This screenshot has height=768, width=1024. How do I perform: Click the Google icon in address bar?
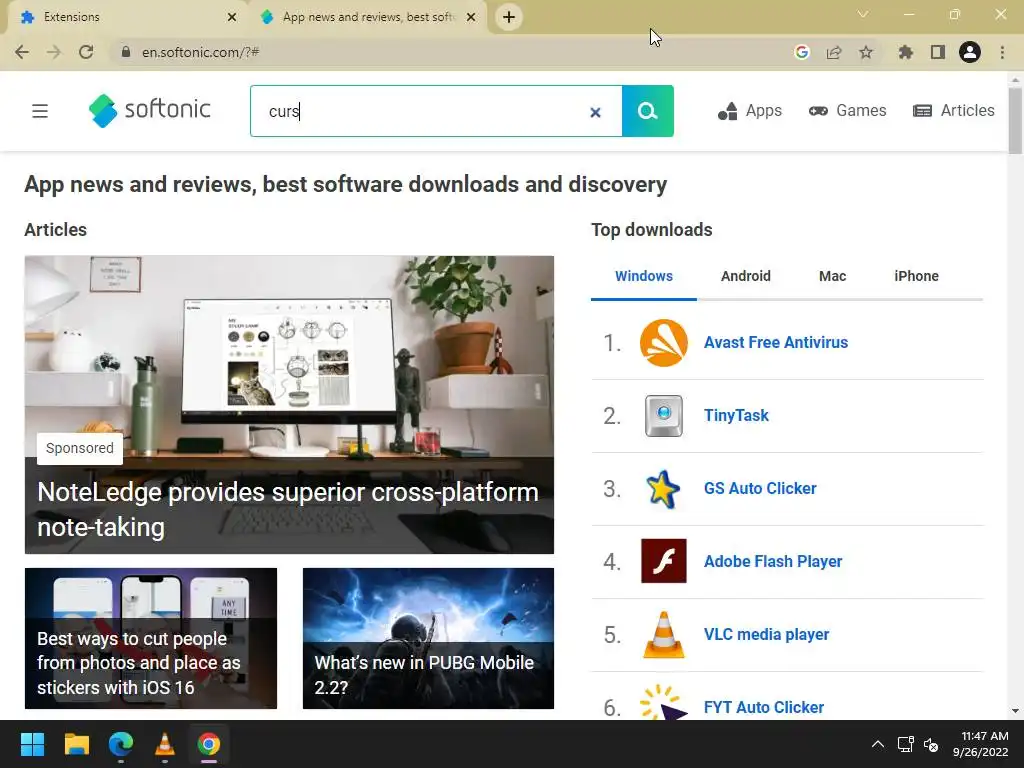pos(802,52)
